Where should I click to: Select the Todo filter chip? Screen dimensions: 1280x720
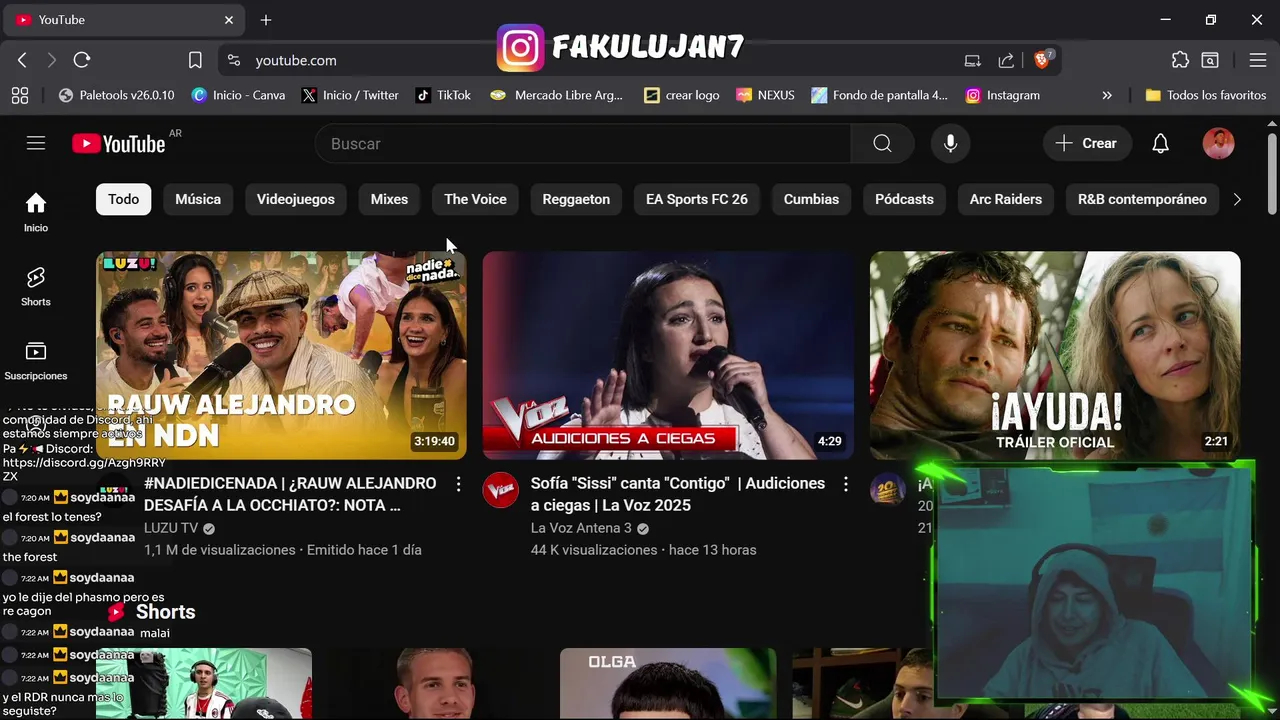pos(124,199)
